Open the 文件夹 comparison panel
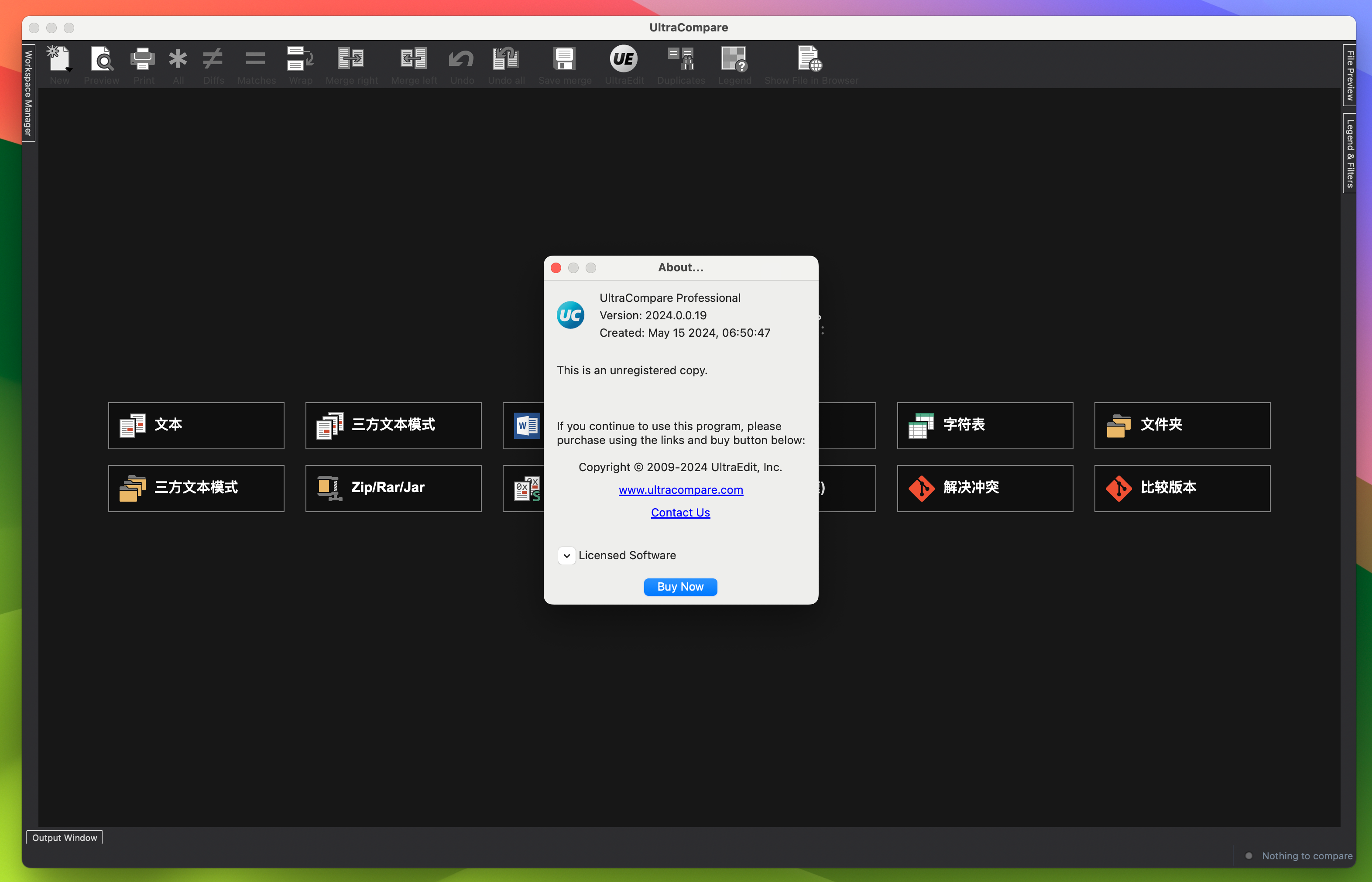1372x882 pixels. [1182, 425]
